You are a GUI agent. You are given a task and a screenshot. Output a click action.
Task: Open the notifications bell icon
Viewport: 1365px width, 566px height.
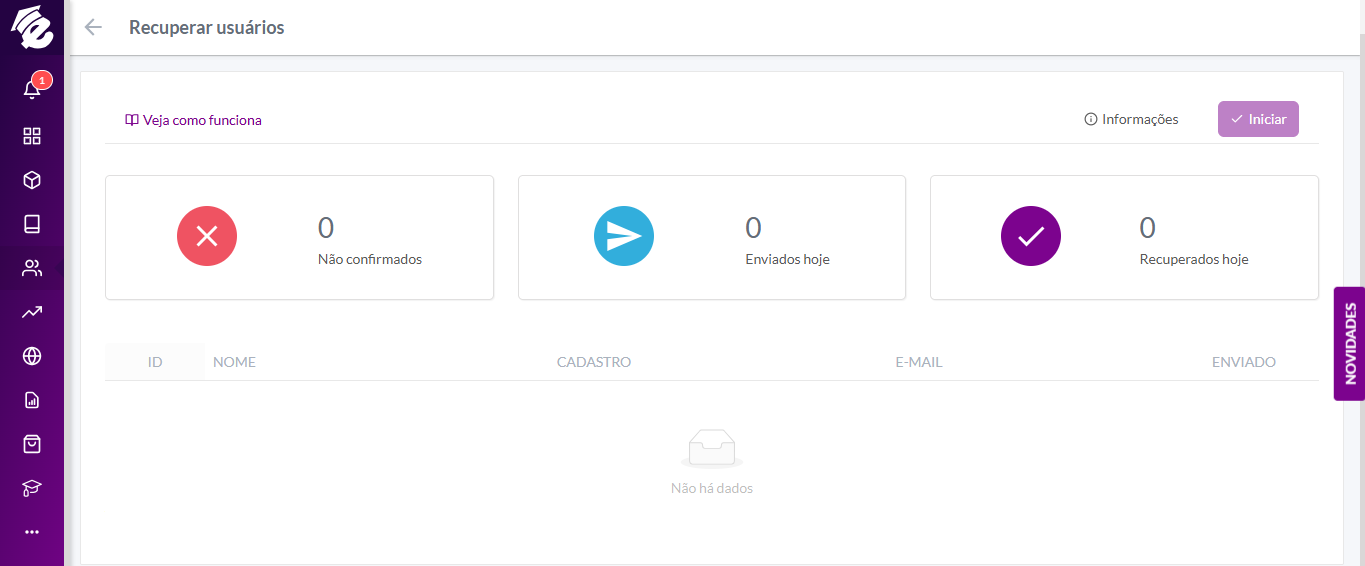(x=32, y=90)
